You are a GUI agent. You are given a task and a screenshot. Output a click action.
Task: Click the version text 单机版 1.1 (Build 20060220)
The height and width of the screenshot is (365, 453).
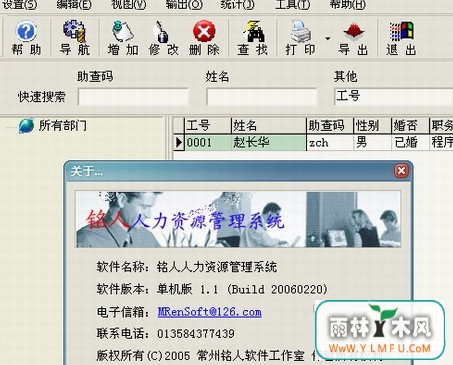pyautogui.click(x=242, y=289)
